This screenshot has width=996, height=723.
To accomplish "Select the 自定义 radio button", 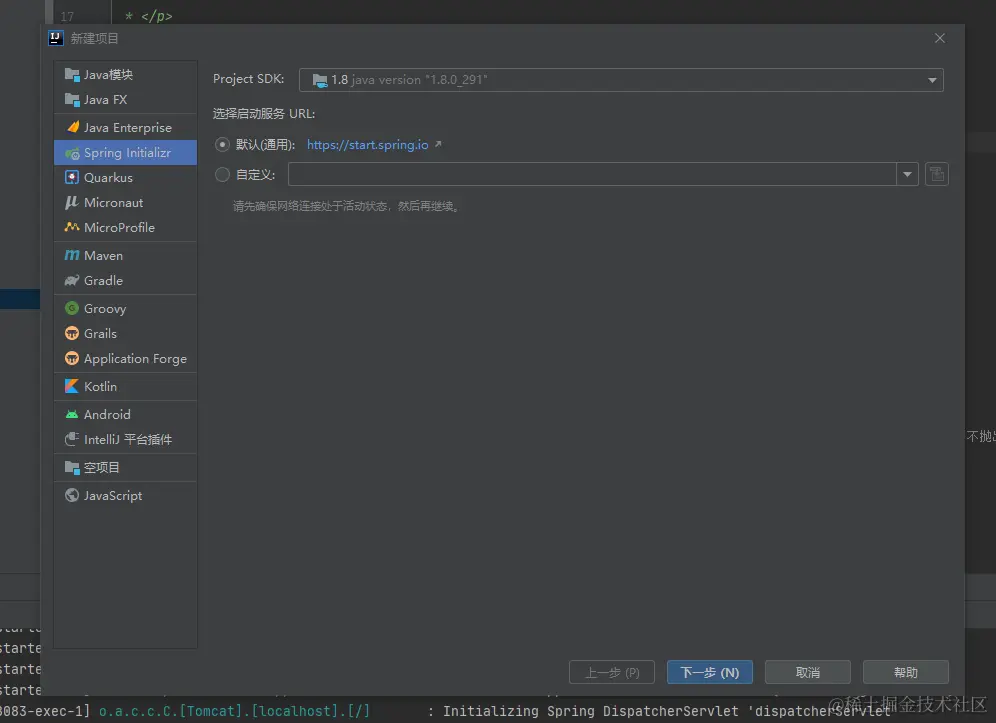I will pos(222,174).
